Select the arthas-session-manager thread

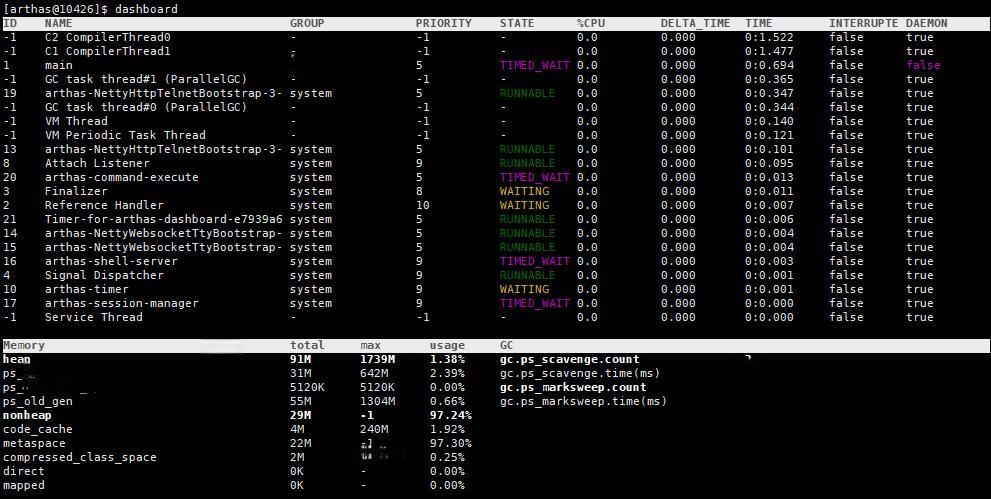click(x=122, y=303)
